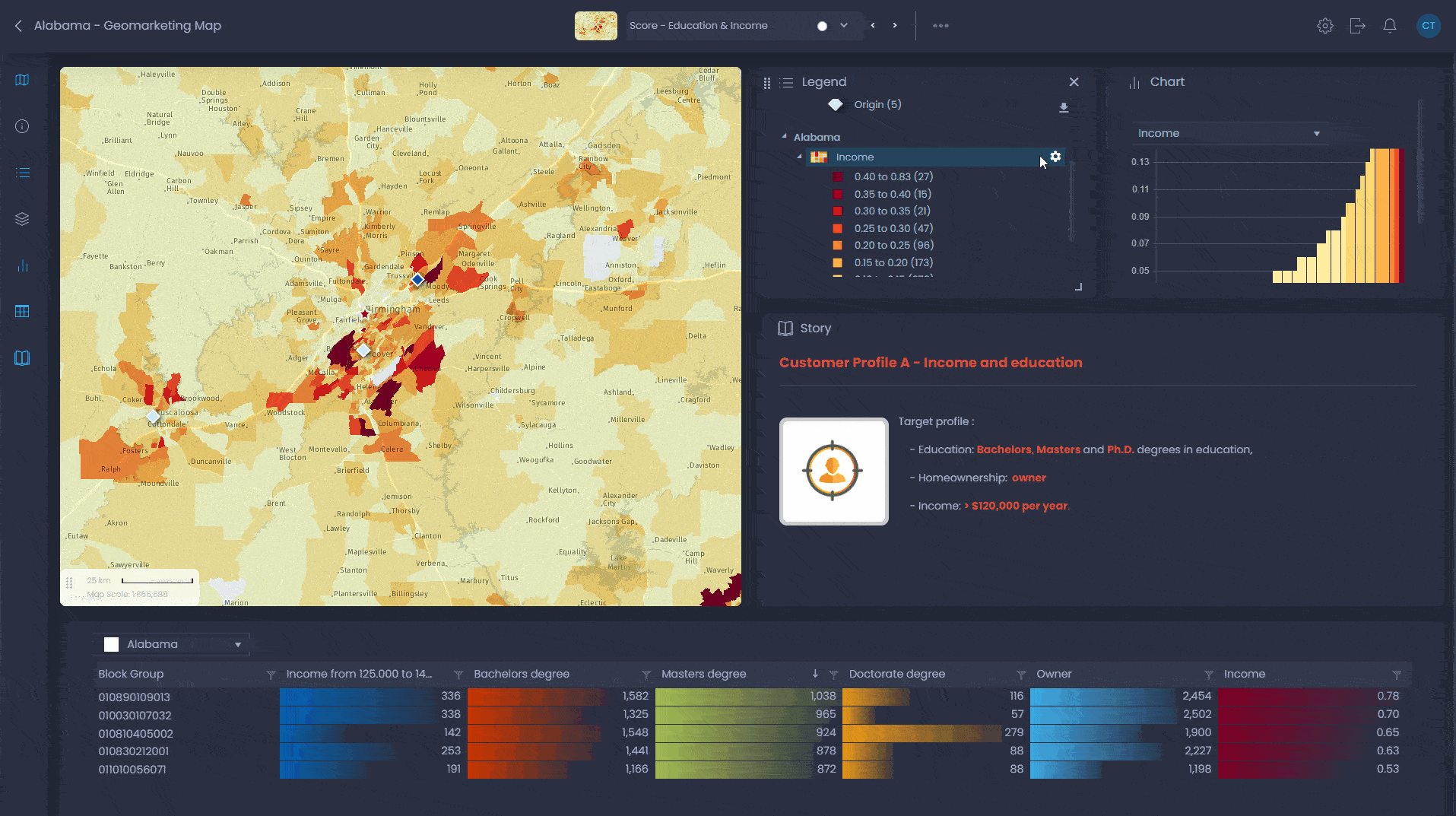Click the Chart panel bar icon
Viewport: 1456px width, 816px height.
point(1134,83)
